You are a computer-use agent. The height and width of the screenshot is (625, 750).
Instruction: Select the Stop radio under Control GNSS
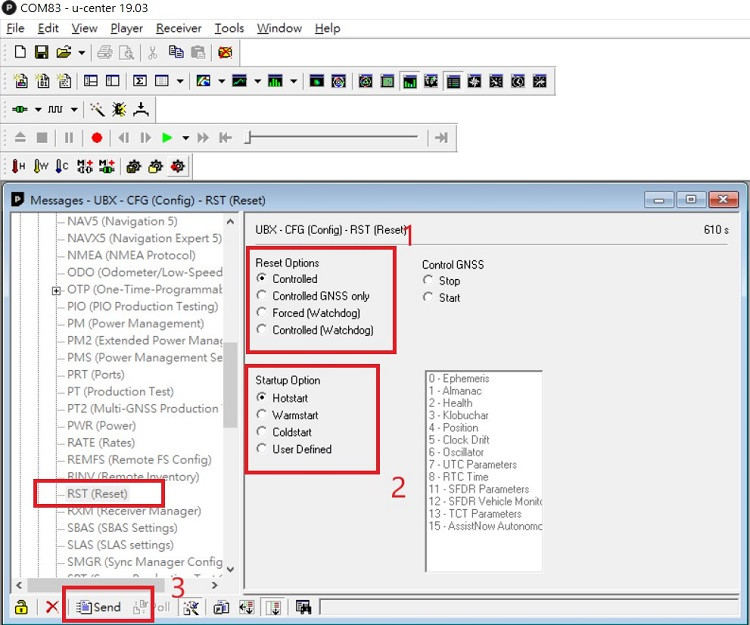point(429,281)
